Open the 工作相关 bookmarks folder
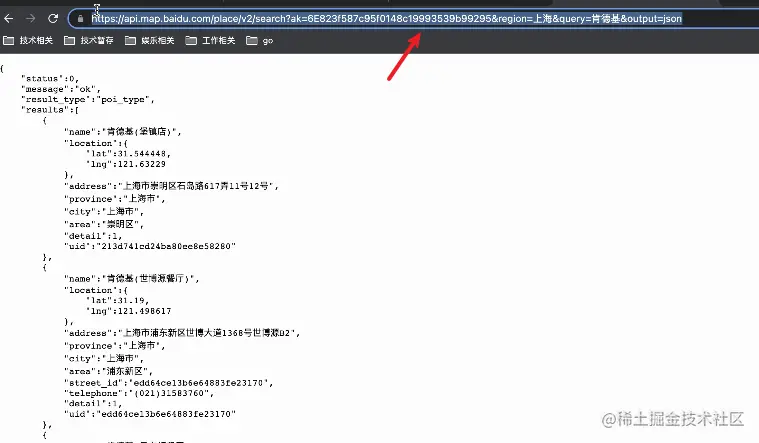The width and height of the screenshot is (759, 443). click(x=211, y=41)
